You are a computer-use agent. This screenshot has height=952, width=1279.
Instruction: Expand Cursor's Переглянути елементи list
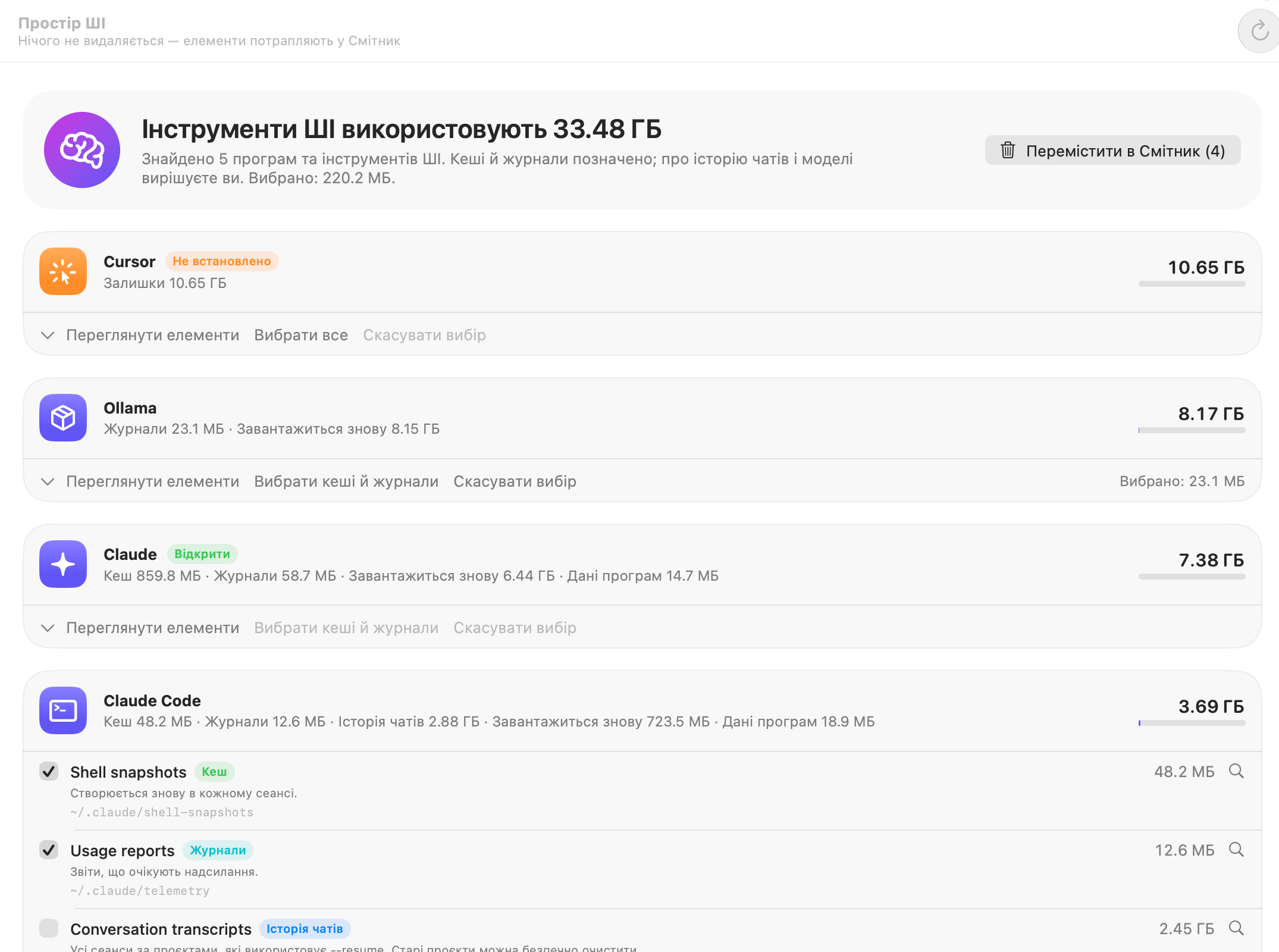point(140,335)
